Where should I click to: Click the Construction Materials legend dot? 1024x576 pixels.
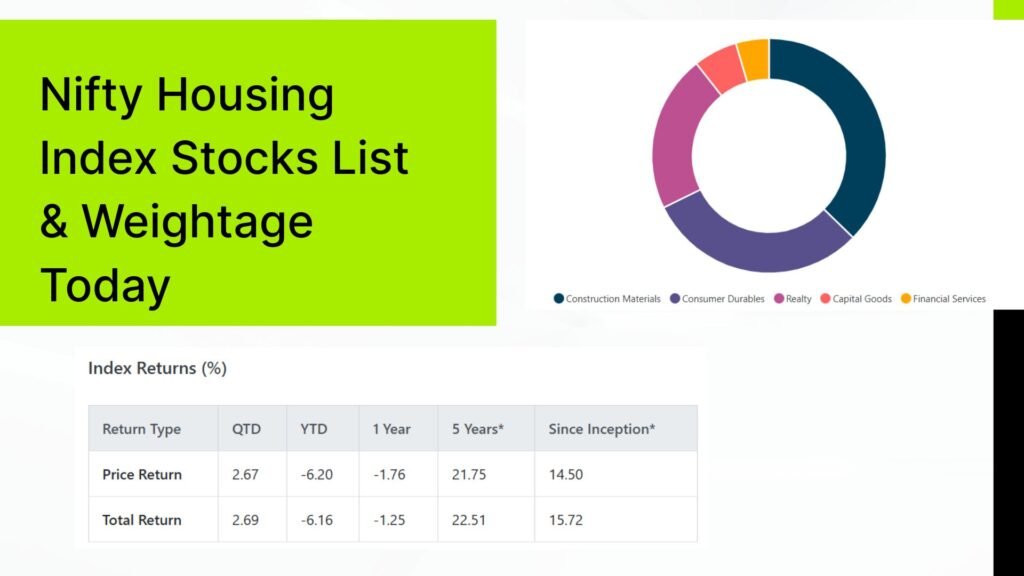click(558, 298)
